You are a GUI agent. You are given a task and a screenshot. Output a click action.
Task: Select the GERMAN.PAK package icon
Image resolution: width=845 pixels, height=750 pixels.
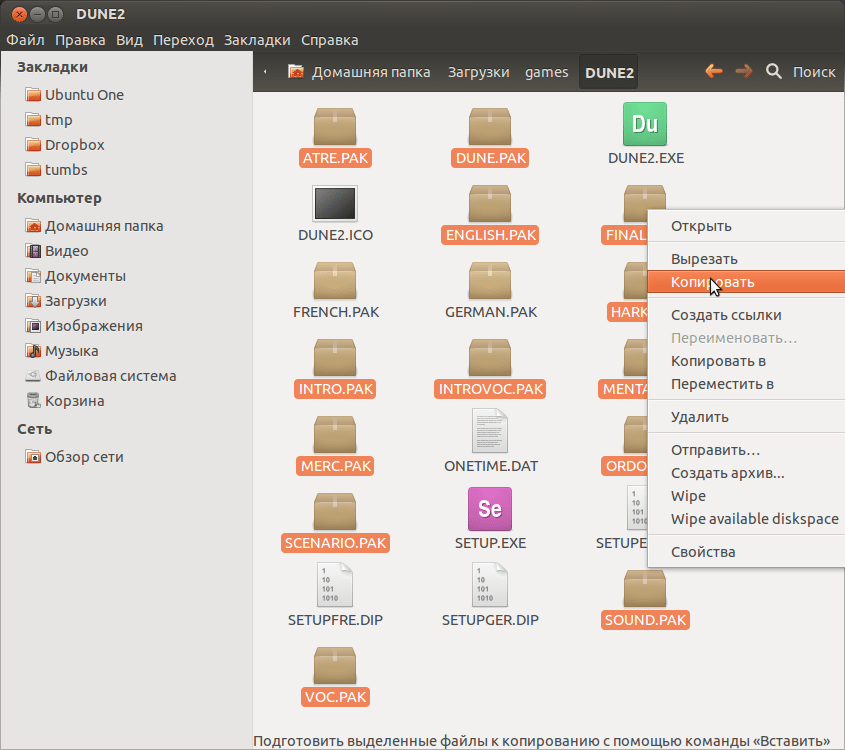click(489, 281)
